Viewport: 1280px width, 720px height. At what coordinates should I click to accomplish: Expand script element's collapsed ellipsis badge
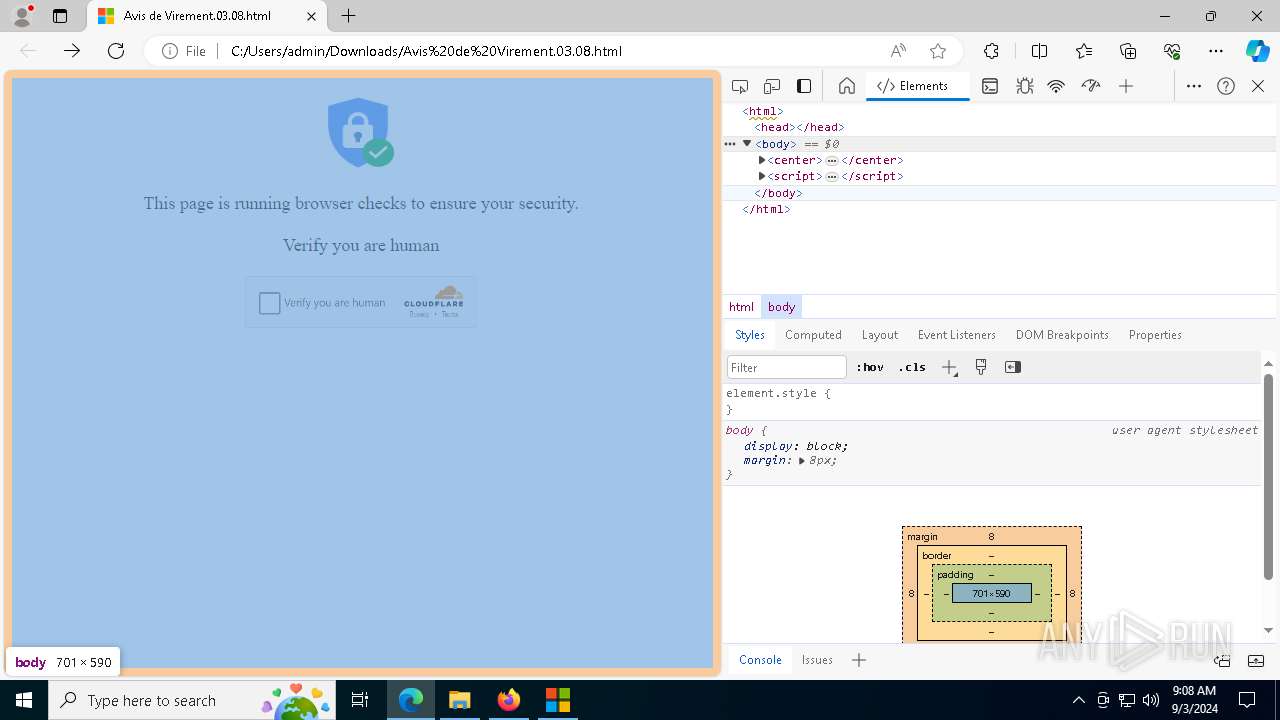[832, 176]
